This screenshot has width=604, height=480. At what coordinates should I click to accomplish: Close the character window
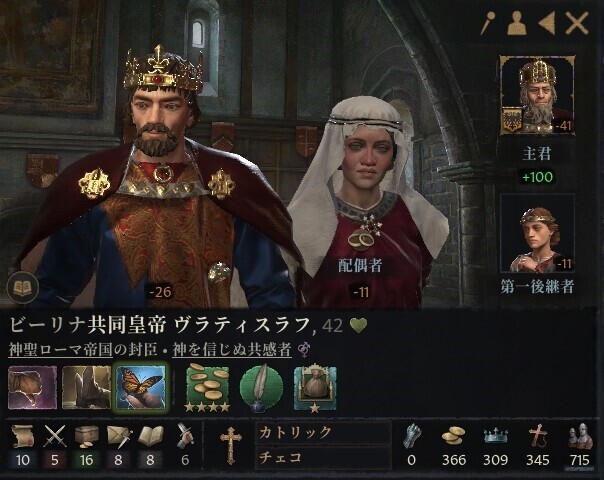pyautogui.click(x=577, y=23)
